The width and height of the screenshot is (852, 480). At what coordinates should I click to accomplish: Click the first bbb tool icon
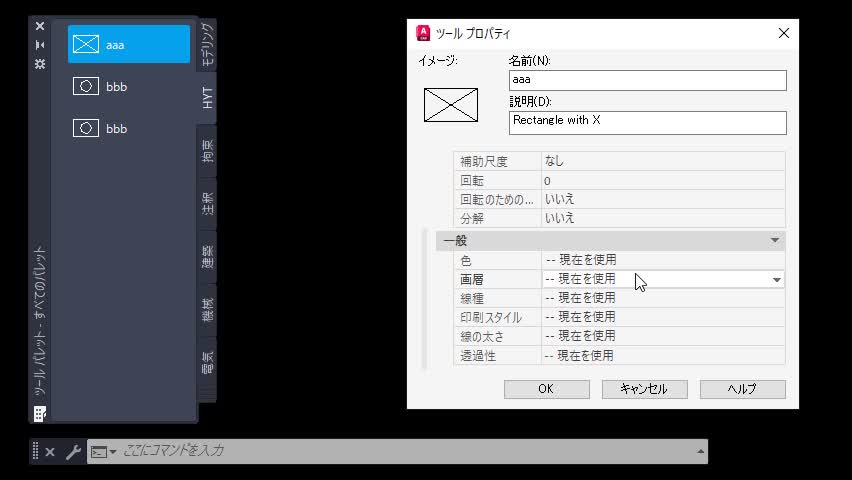click(87, 87)
